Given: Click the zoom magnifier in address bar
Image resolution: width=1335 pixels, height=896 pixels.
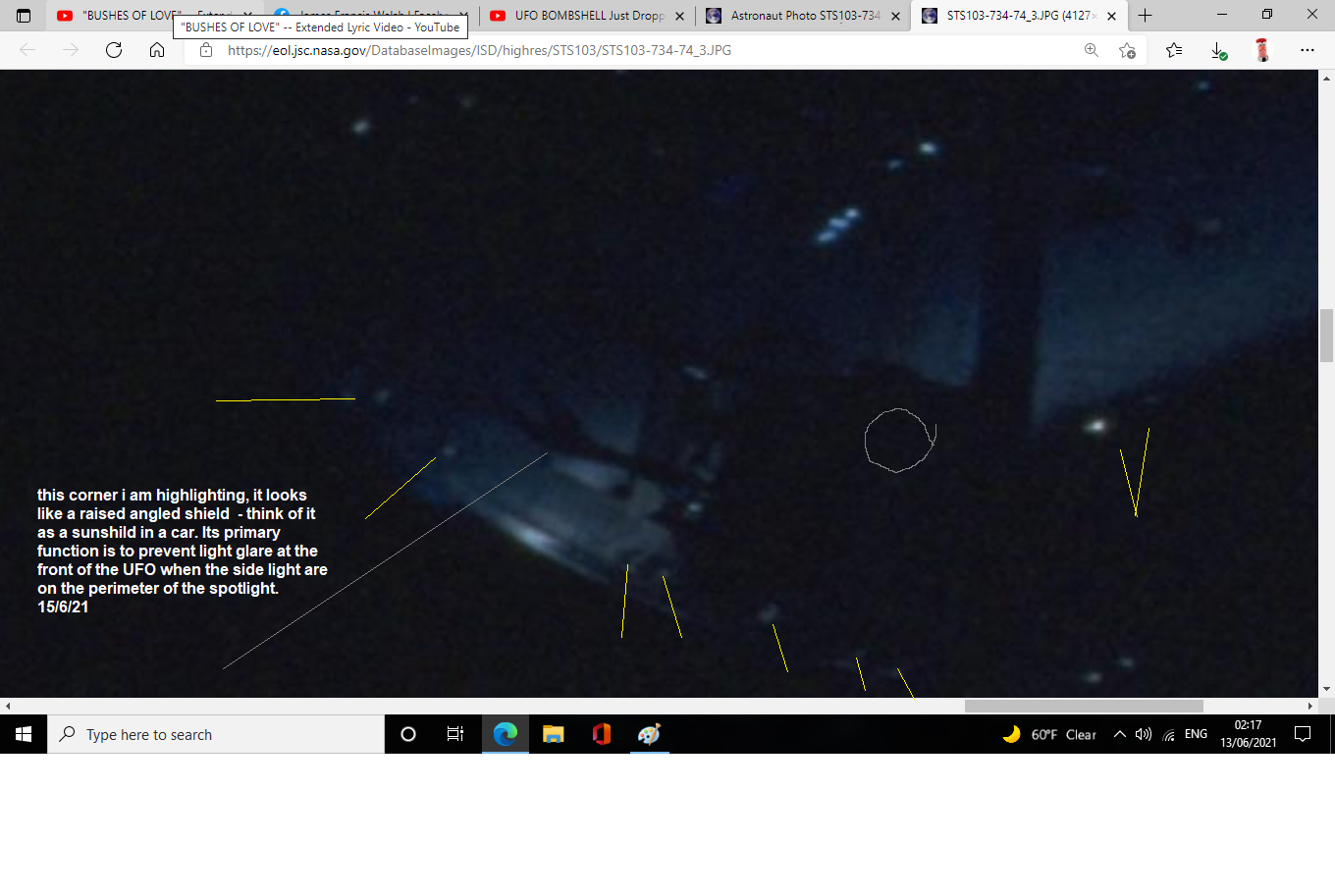Looking at the screenshot, I should click(1091, 50).
